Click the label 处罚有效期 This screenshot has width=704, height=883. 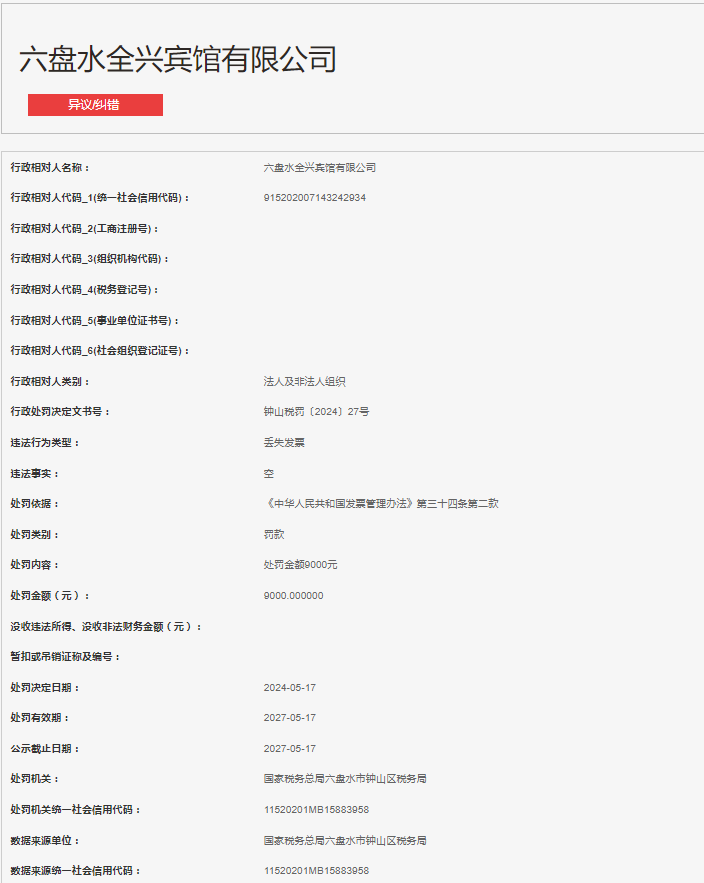point(39,717)
